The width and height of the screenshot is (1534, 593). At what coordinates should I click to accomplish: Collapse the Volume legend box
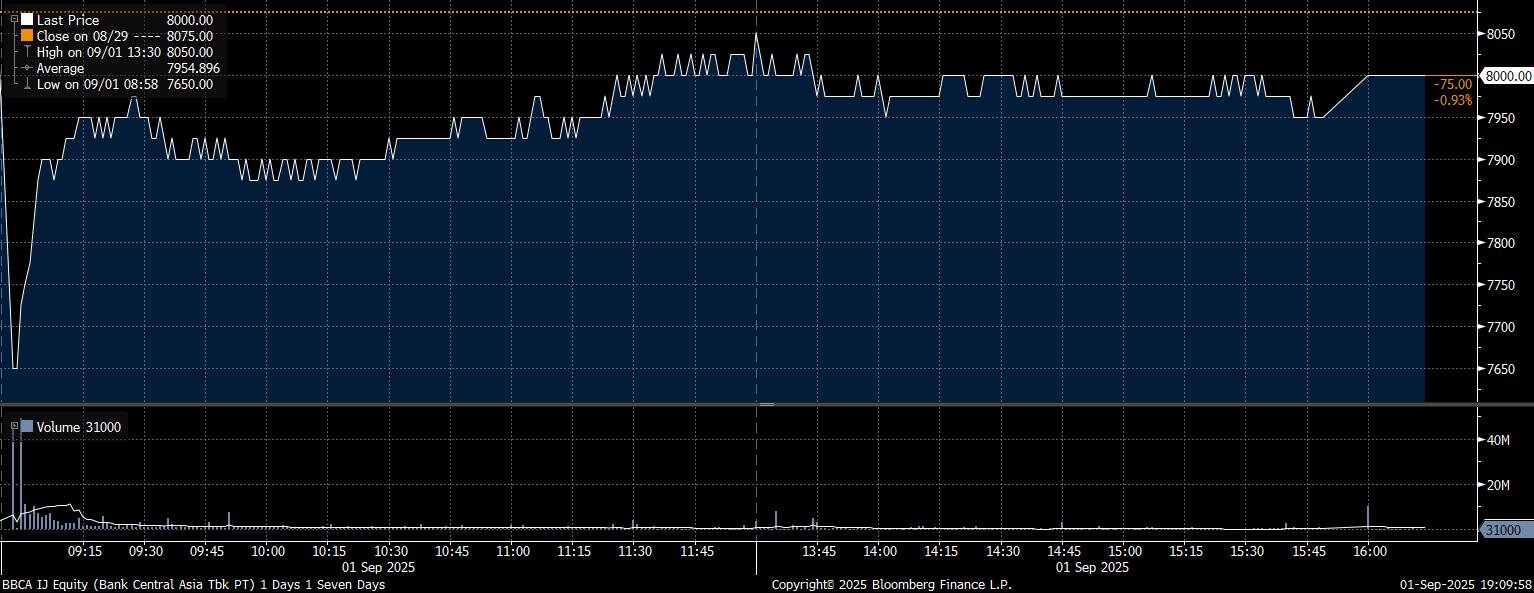15,427
